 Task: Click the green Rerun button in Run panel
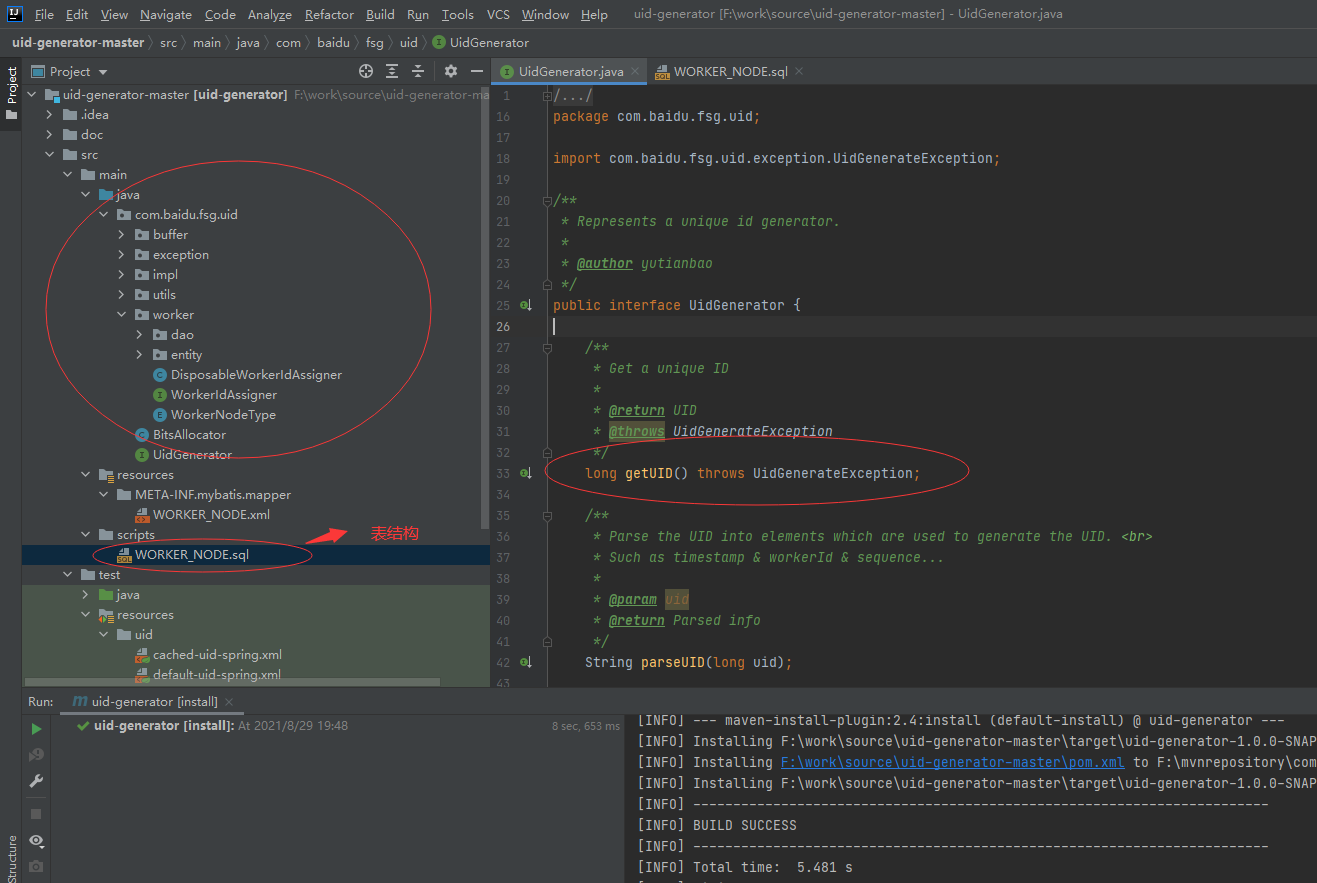point(36,729)
